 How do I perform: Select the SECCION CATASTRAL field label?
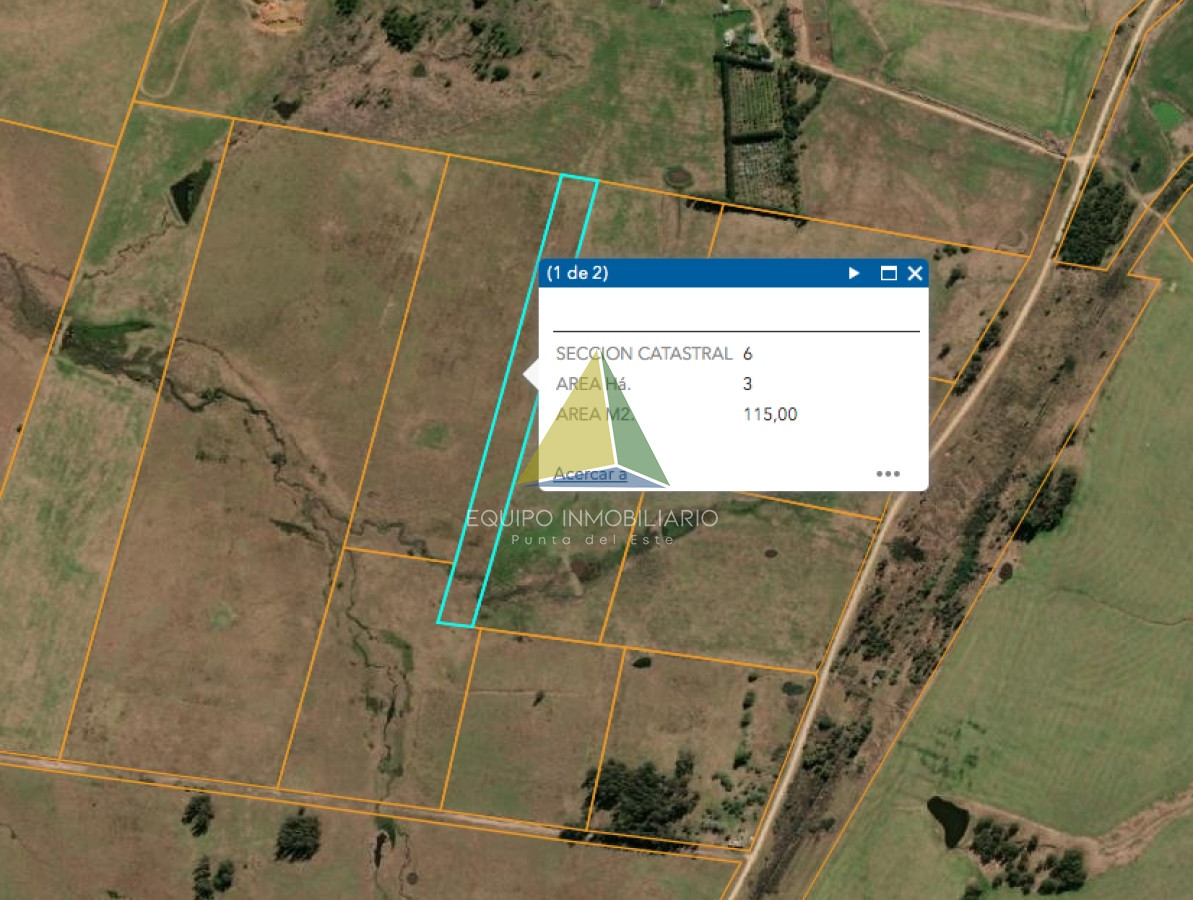643,353
